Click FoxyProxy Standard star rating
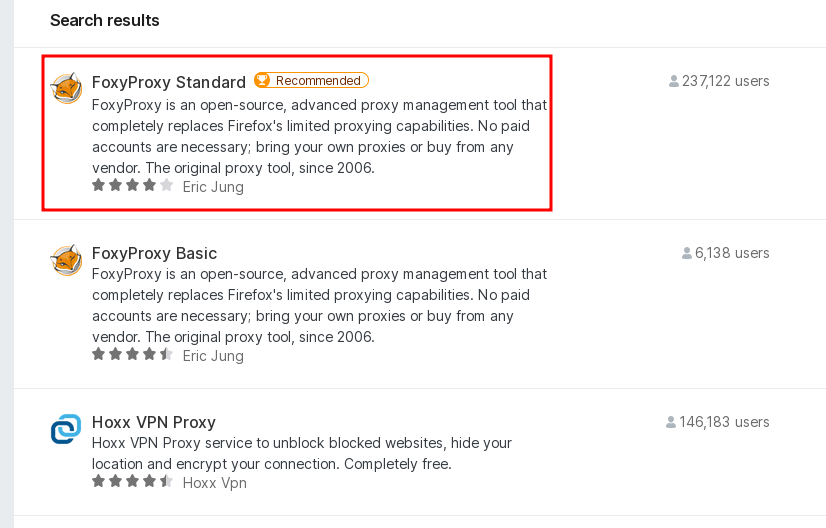 132,186
